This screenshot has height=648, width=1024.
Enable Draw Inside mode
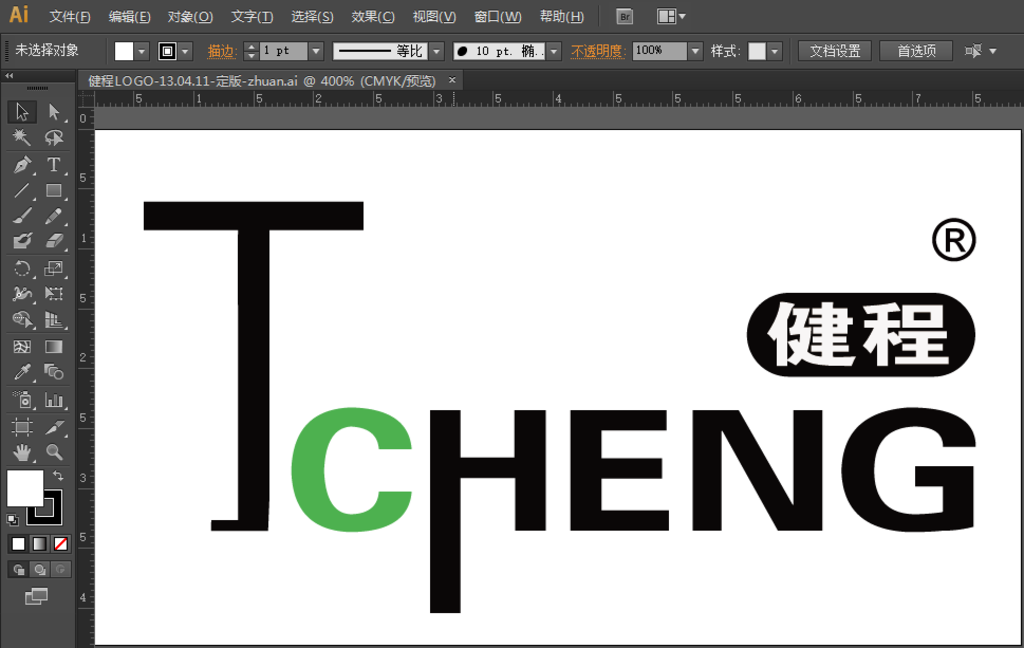pos(61,570)
